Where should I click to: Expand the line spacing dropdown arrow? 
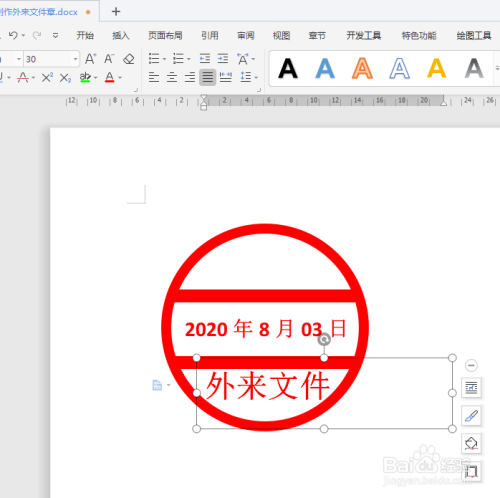256,78
